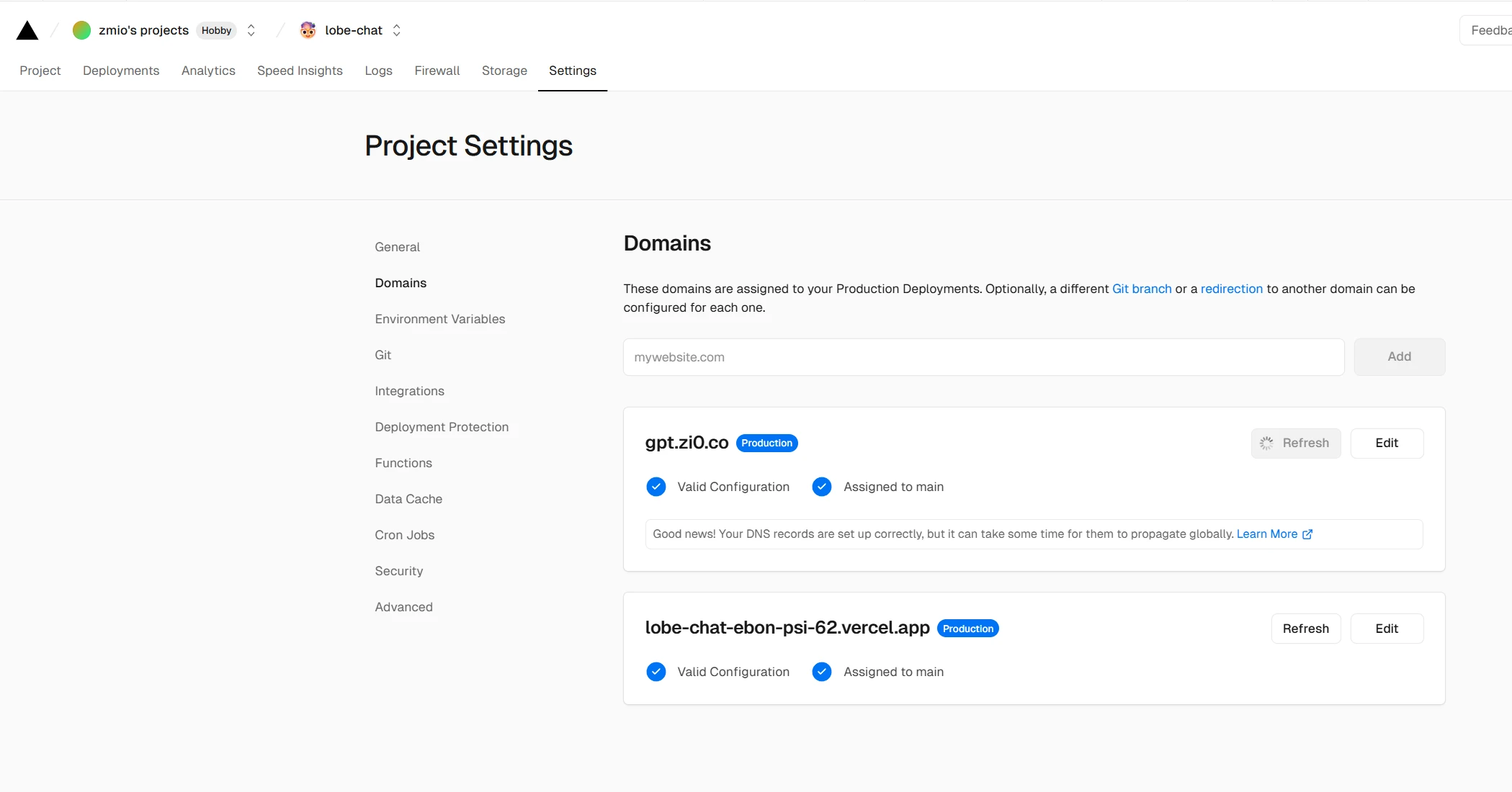Screen dimensions: 1512x792
Task: Click Edit for gpt.zi0.co domain
Action: pos(1387,444)
